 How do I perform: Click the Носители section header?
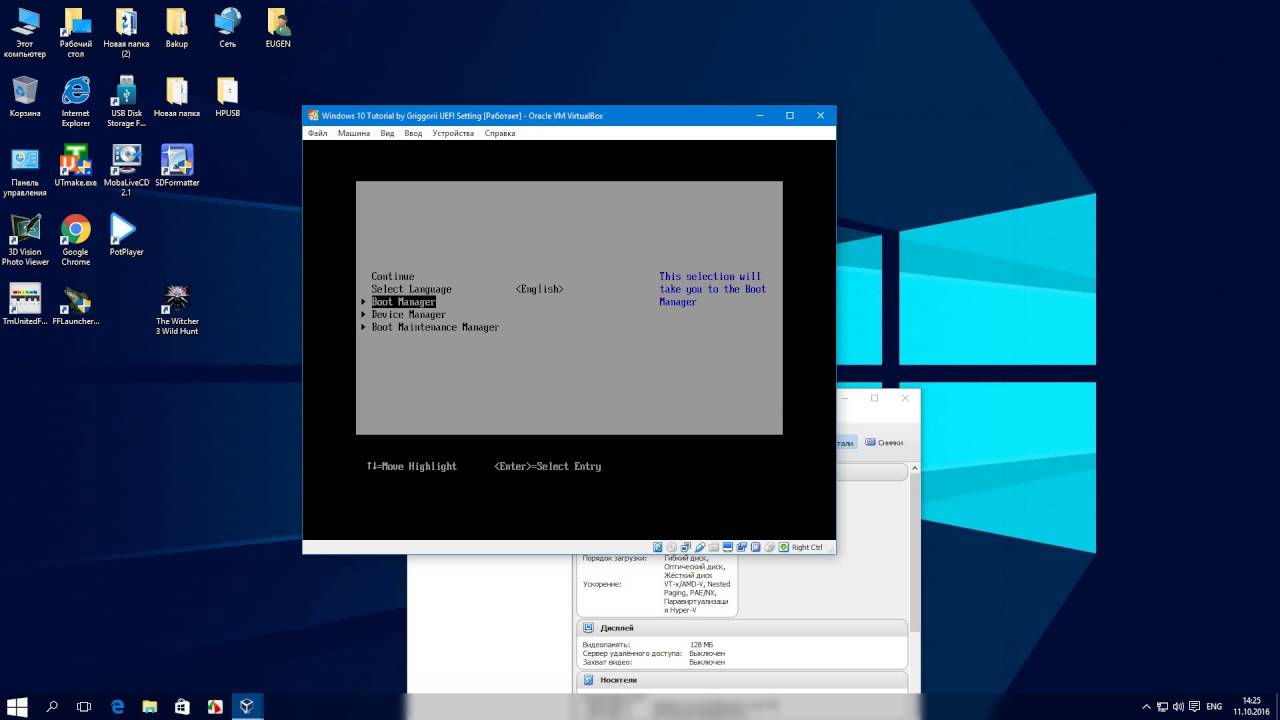click(x=742, y=680)
